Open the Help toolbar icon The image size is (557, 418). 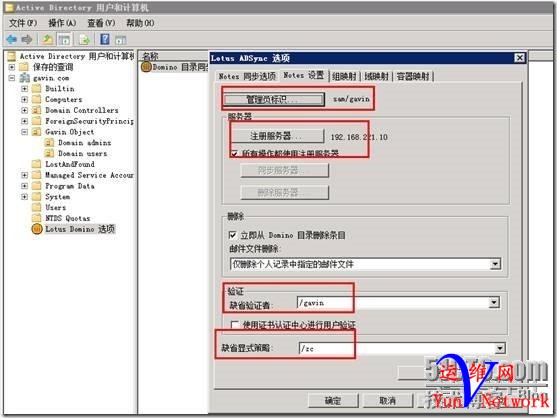pos(105,39)
